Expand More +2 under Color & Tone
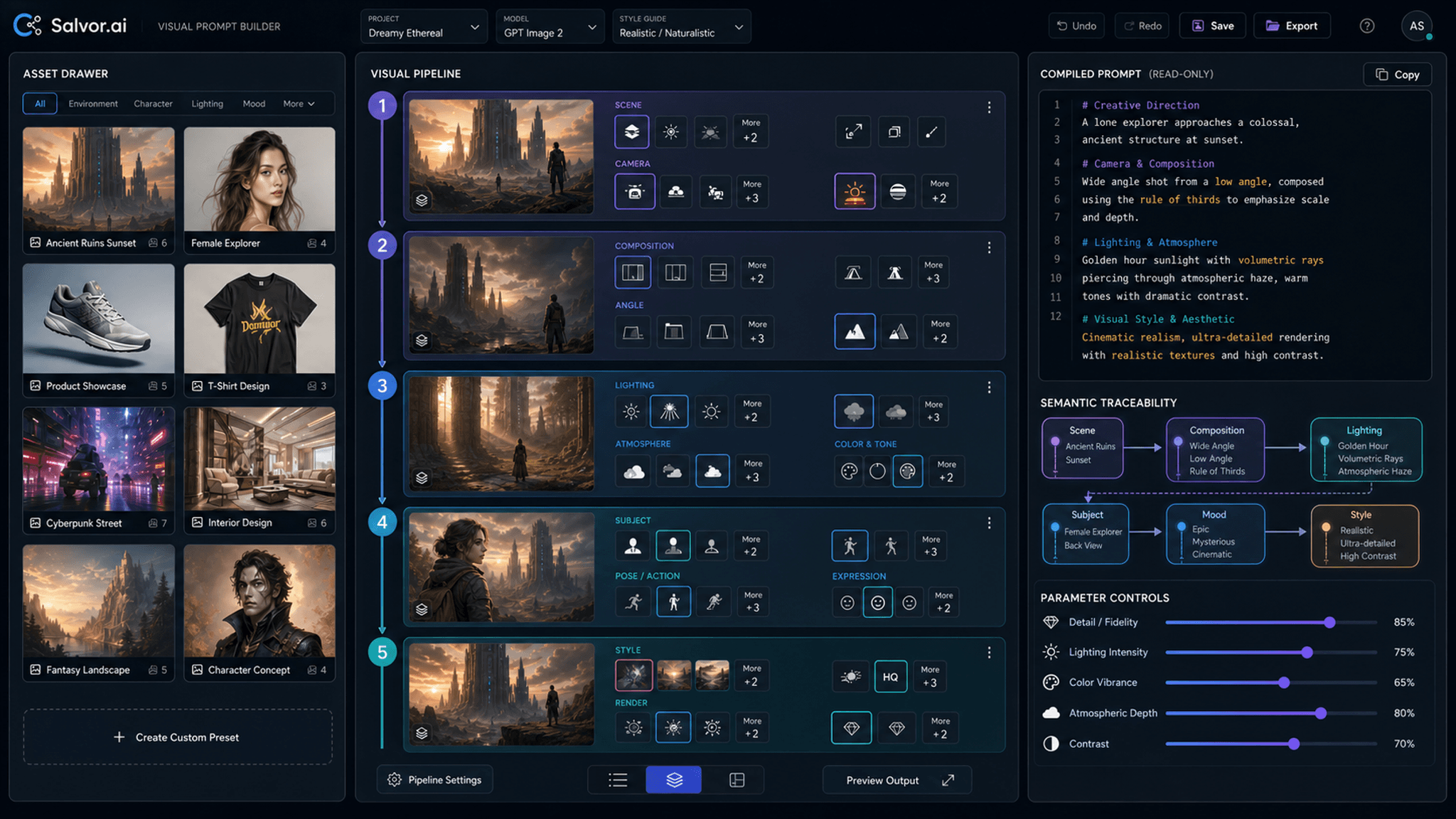This screenshot has width=1456, height=819. 946,471
